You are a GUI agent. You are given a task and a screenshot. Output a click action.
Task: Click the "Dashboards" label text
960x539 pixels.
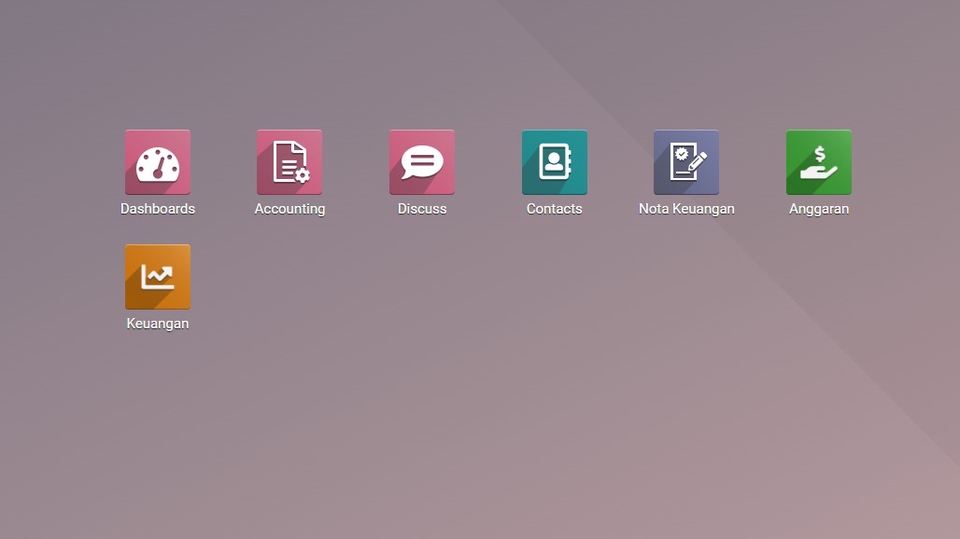pyautogui.click(x=157, y=209)
